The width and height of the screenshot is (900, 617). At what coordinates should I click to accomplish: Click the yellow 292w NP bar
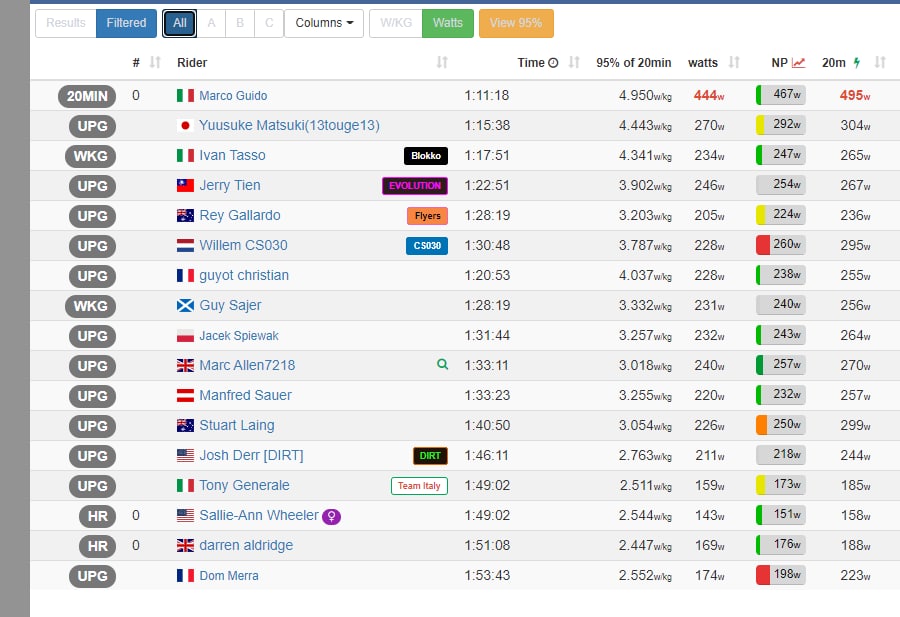pyautogui.click(x=781, y=125)
